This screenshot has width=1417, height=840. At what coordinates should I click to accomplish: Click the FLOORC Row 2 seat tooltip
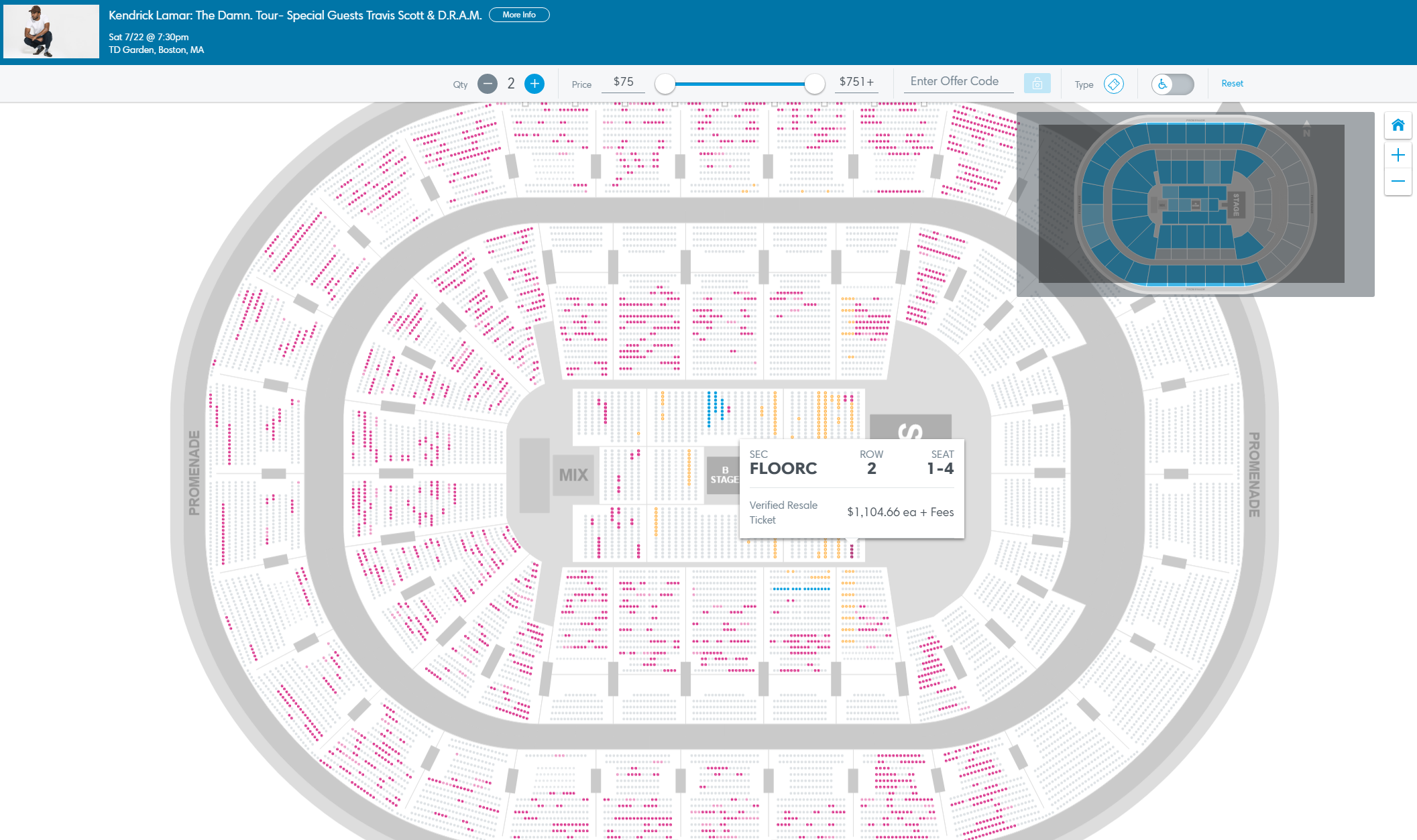(851, 487)
